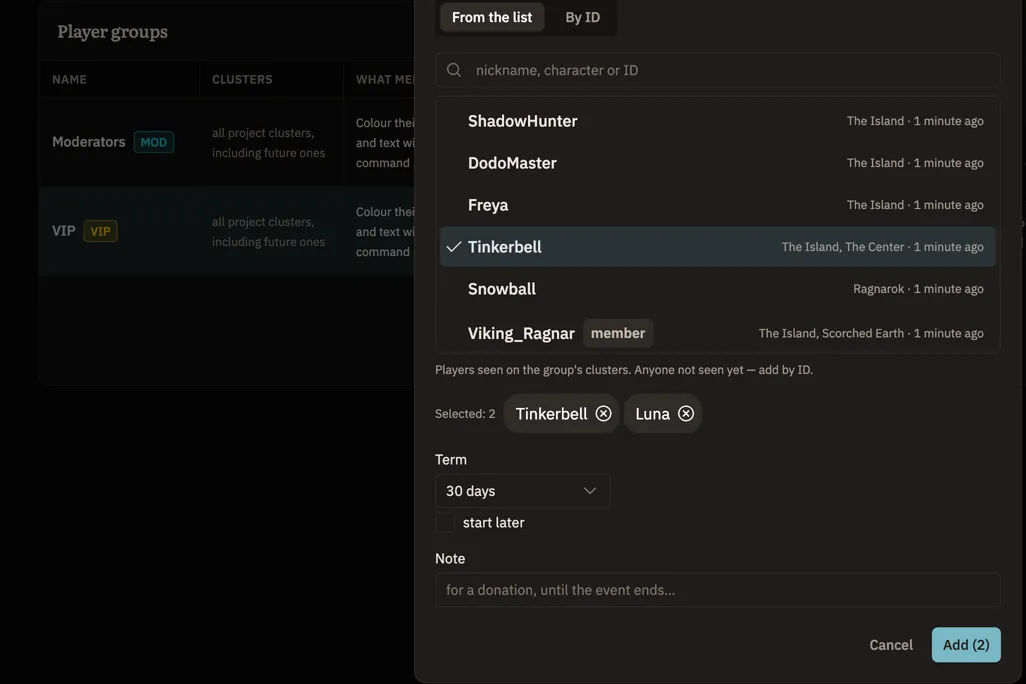1026x684 pixels.
Task: Click into the Note text field
Action: tap(717, 590)
